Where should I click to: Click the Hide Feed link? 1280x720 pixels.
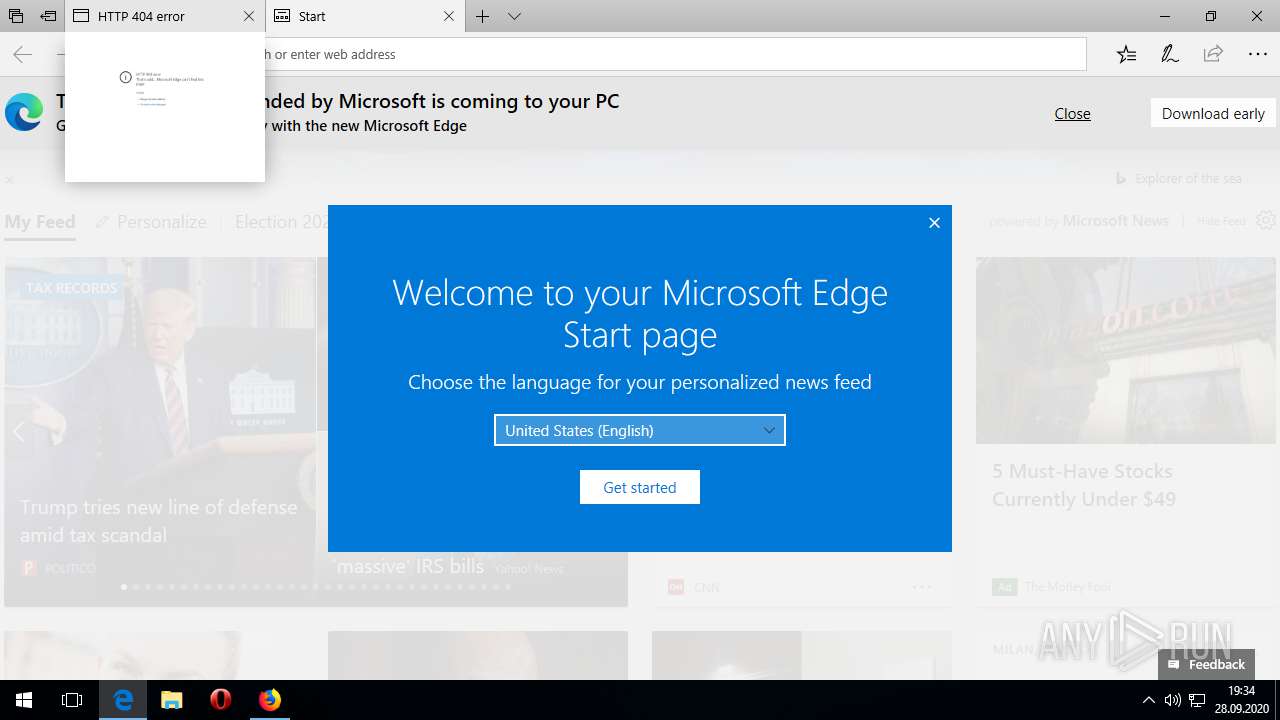coord(1221,221)
